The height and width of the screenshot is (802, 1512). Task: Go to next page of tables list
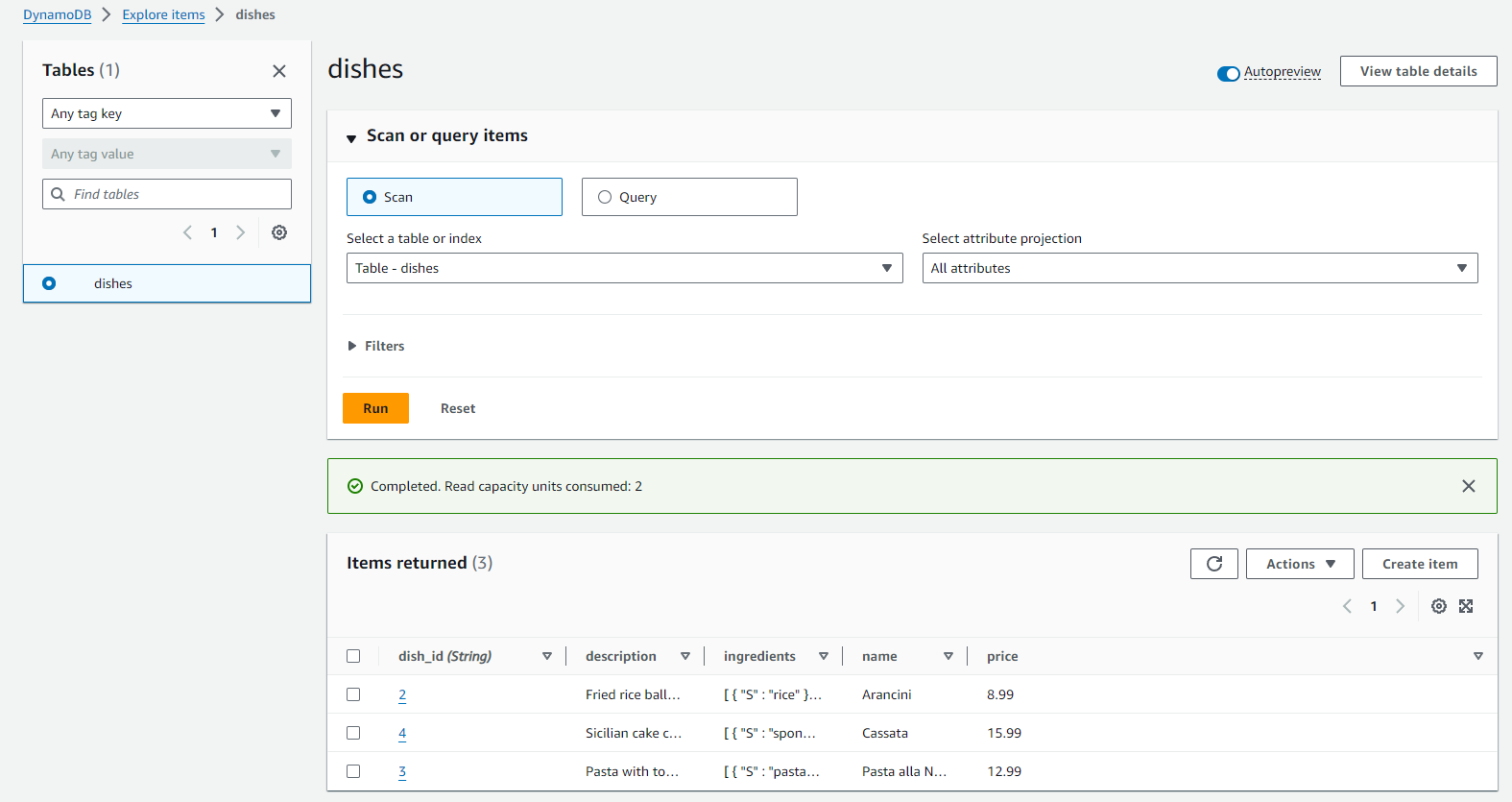tap(241, 232)
